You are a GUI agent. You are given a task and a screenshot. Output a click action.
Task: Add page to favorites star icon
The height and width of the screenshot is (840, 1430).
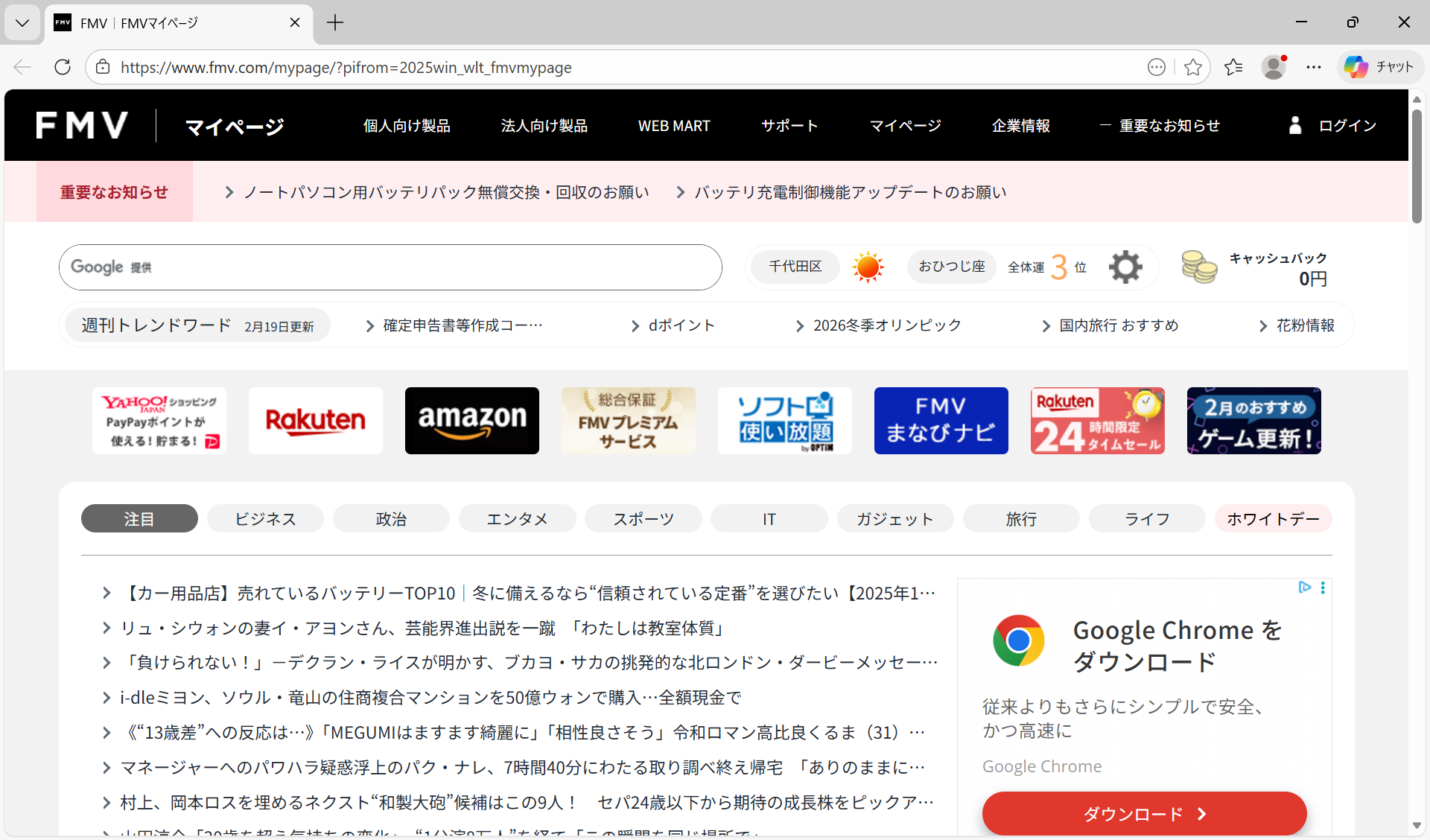click(1193, 67)
